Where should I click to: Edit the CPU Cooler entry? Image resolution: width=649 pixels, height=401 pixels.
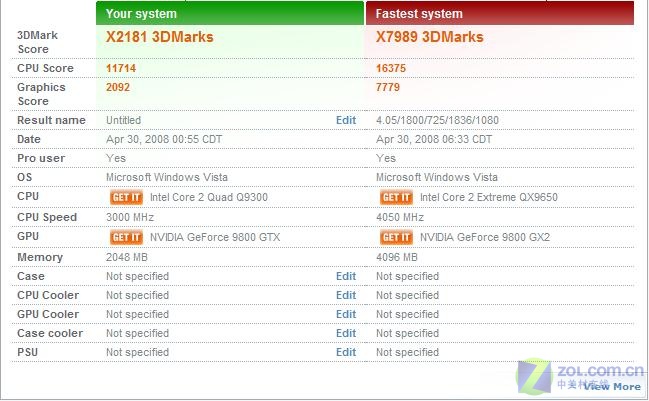click(x=346, y=295)
